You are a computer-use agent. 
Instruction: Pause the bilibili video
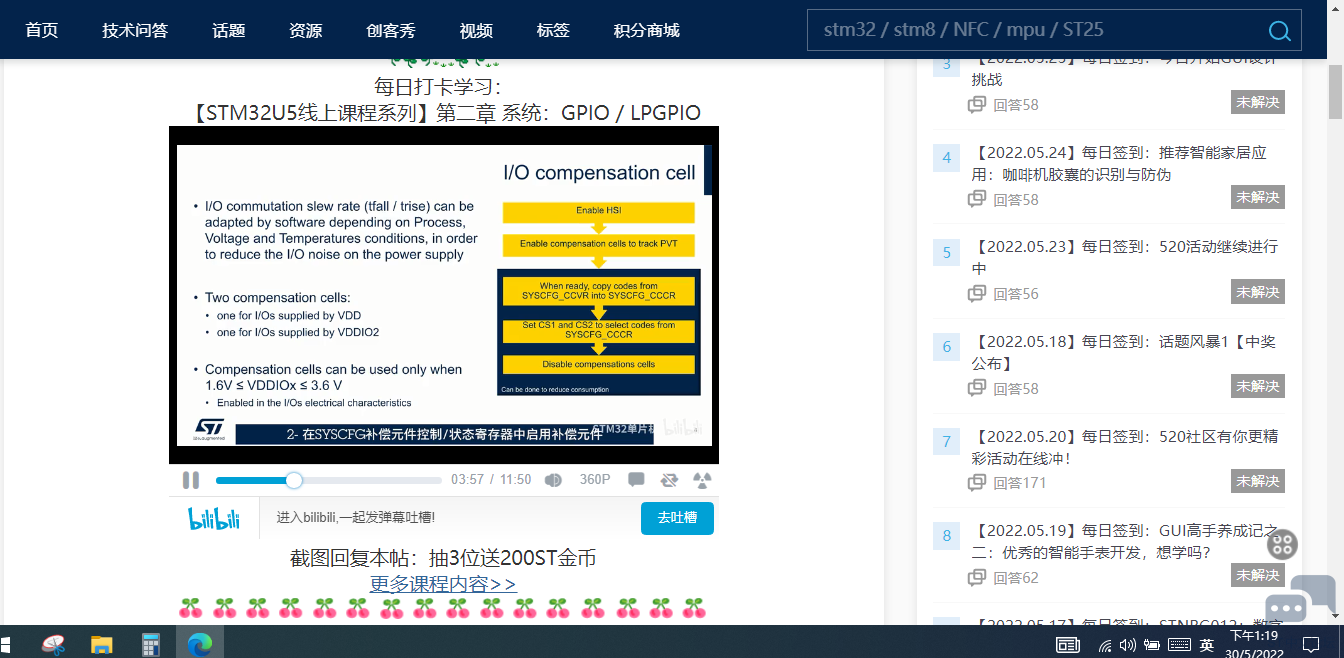[191, 480]
